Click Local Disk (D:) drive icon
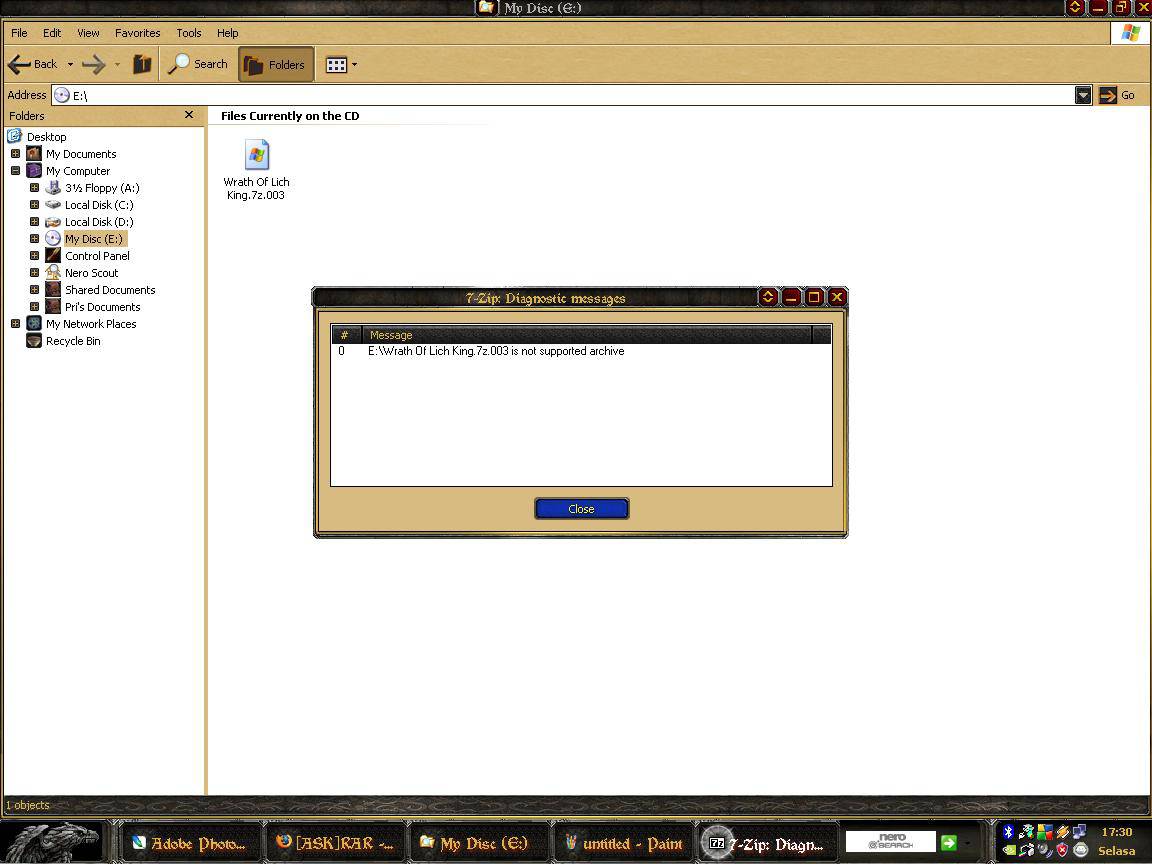Image resolution: width=1152 pixels, height=864 pixels. click(x=53, y=221)
